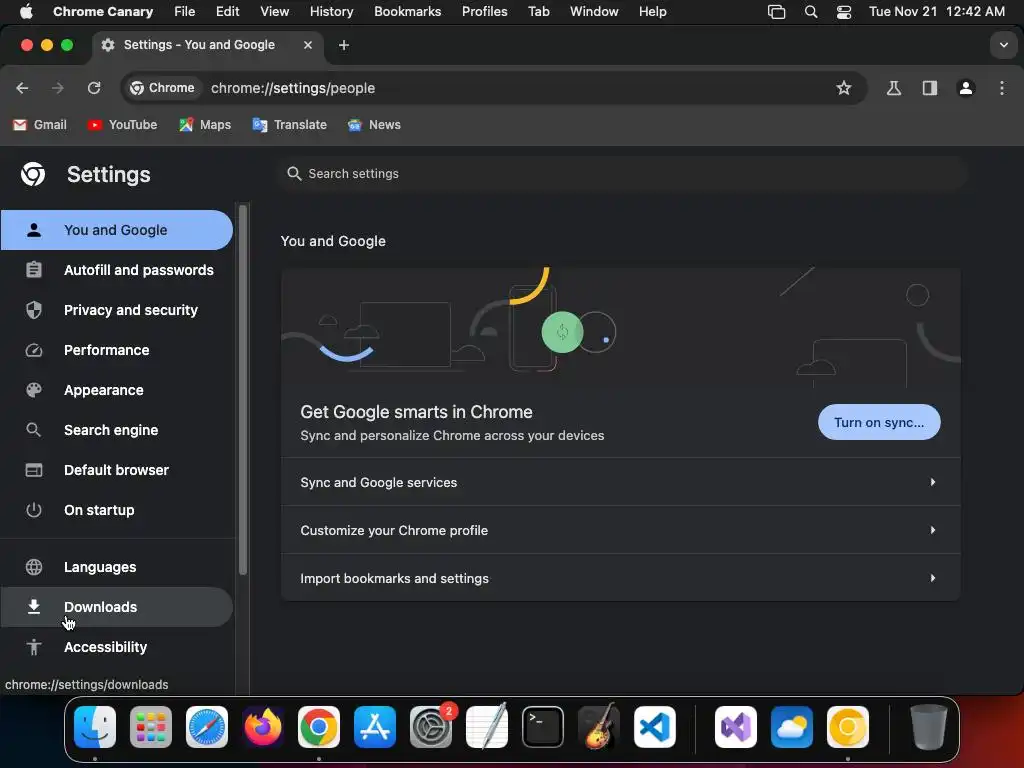Open On startup settings
Image resolution: width=1024 pixels, height=768 pixels.
[116, 510]
